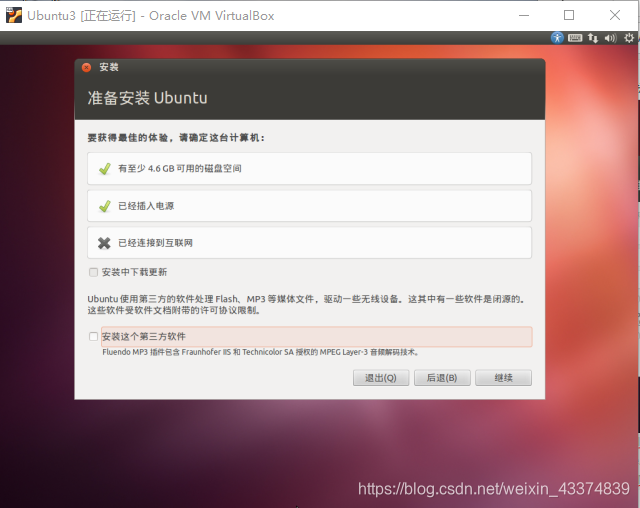Maximize the VirtualBox window

[x=569, y=16]
